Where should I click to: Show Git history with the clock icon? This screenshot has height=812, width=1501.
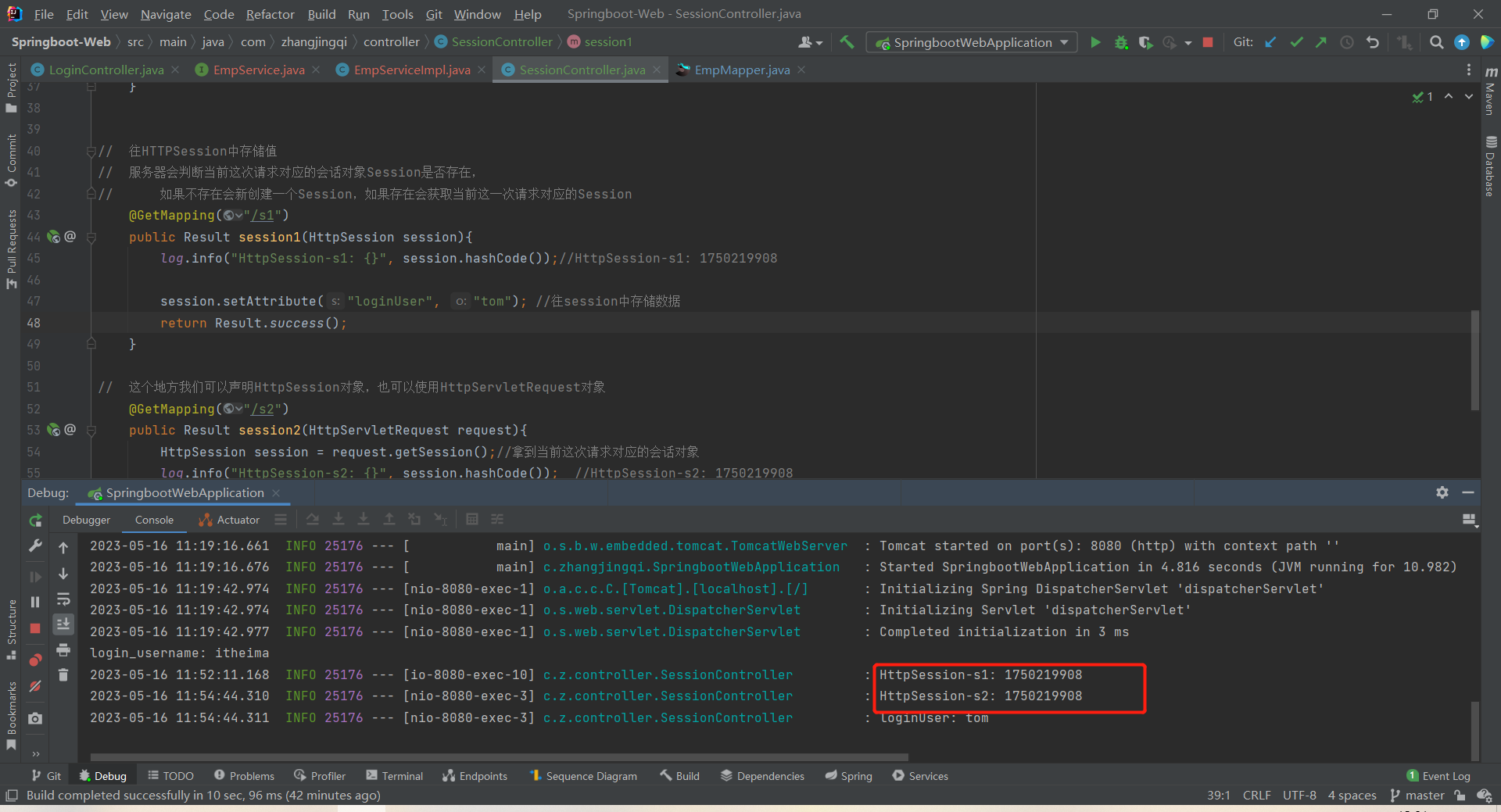click(1346, 42)
